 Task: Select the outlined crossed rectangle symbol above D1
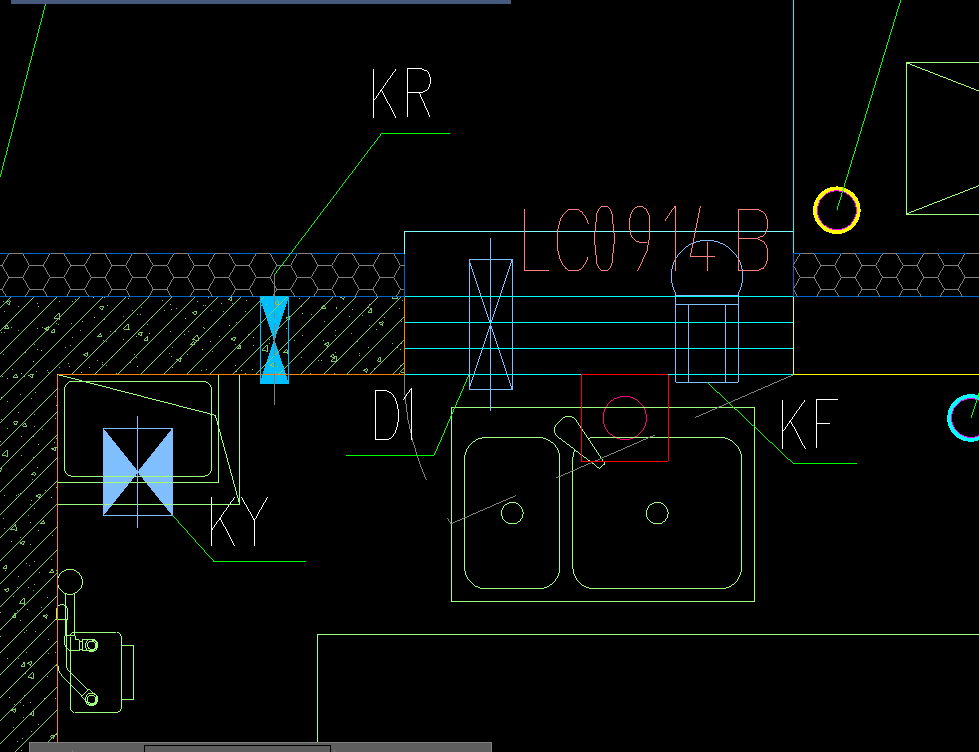pos(491,324)
